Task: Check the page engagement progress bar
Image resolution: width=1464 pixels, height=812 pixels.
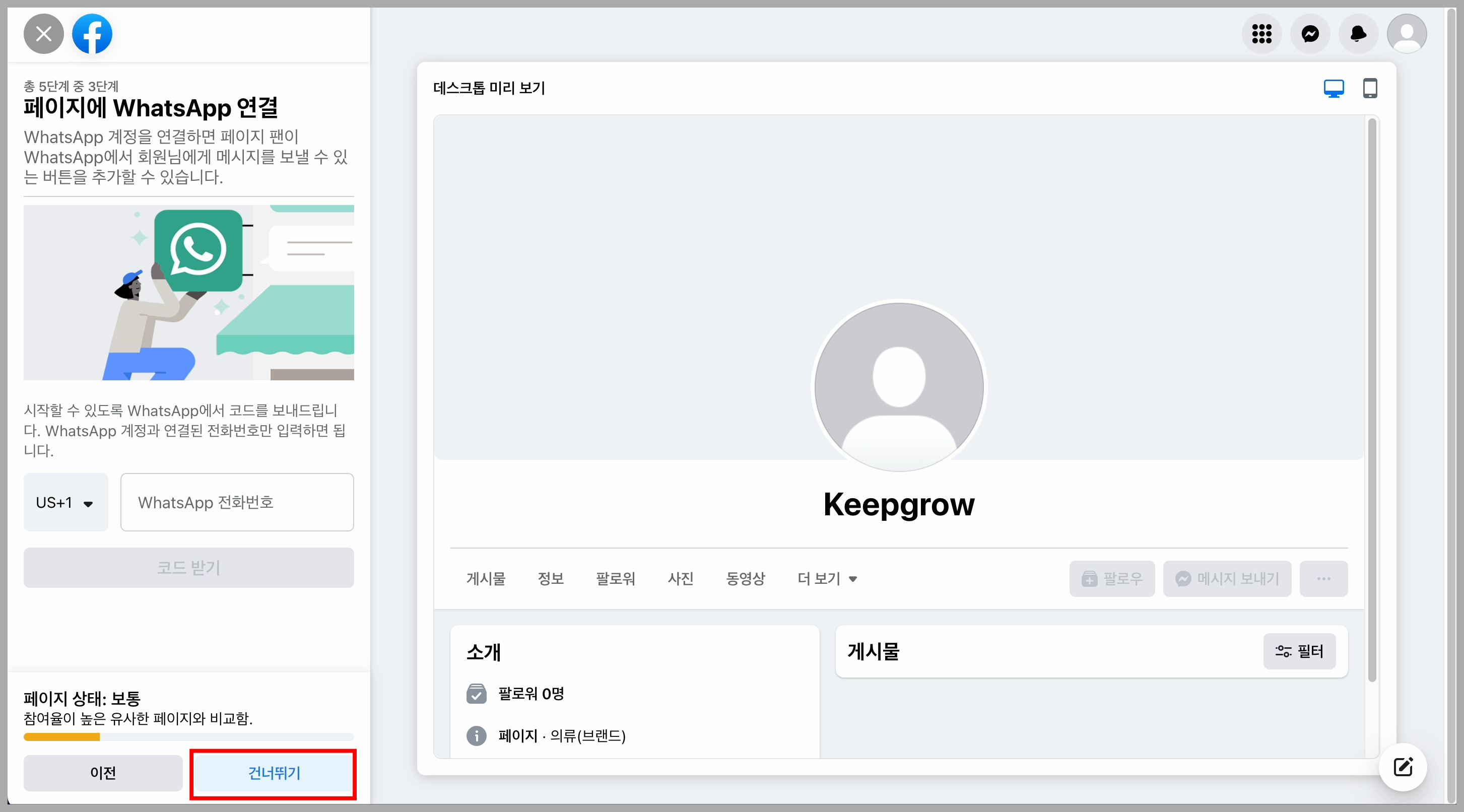Action: [188, 737]
